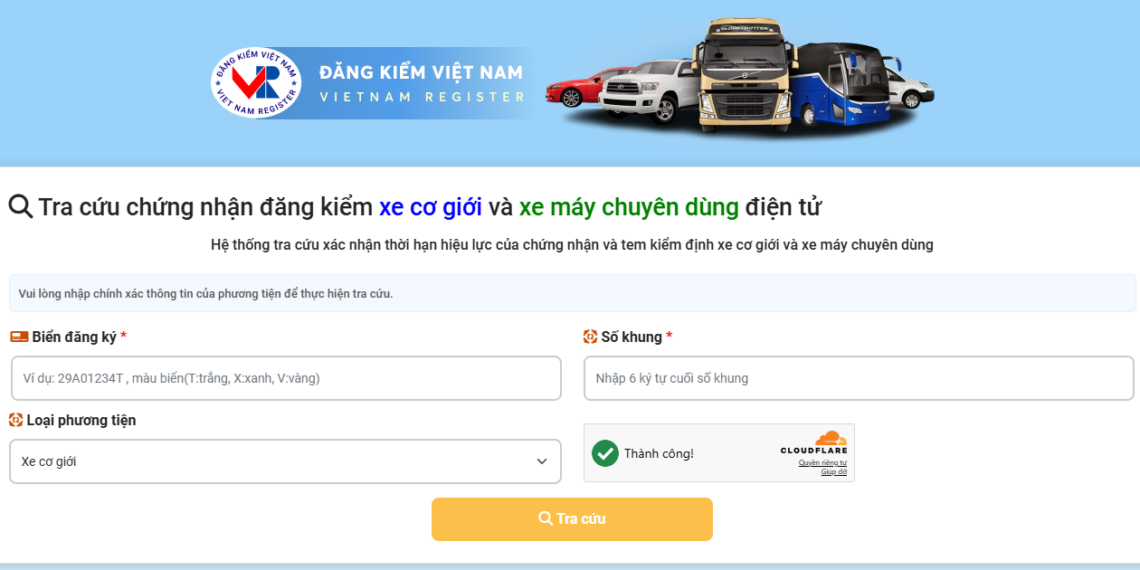
Task: Click the search icon inside Tra cứu button
Action: click(x=545, y=518)
